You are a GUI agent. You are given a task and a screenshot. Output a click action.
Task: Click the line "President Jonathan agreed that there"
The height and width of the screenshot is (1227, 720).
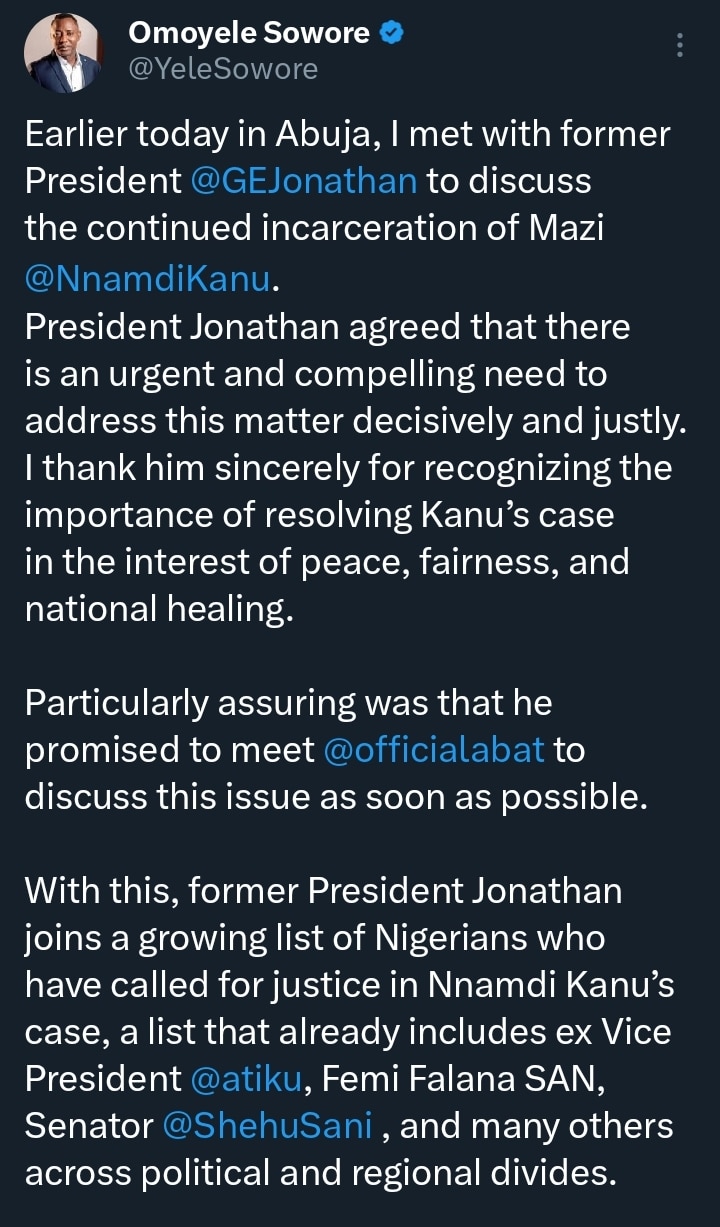tap(327, 327)
